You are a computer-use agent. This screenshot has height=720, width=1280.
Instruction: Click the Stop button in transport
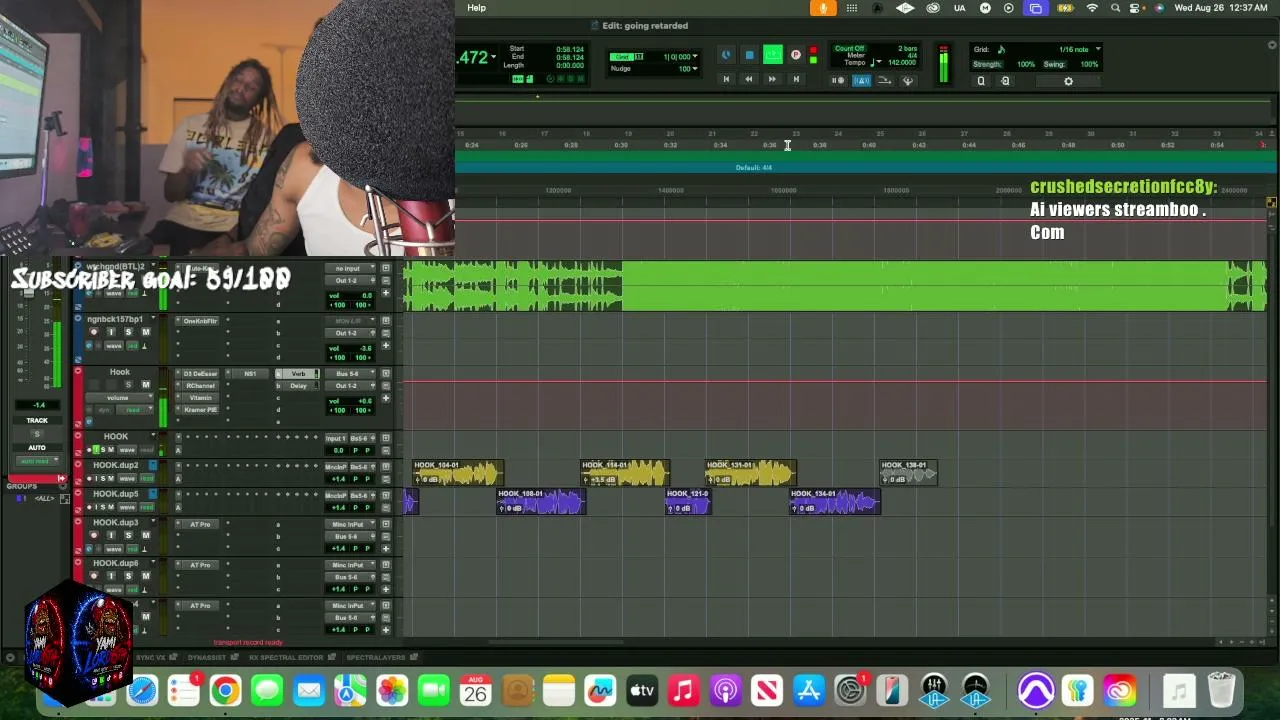(749, 56)
